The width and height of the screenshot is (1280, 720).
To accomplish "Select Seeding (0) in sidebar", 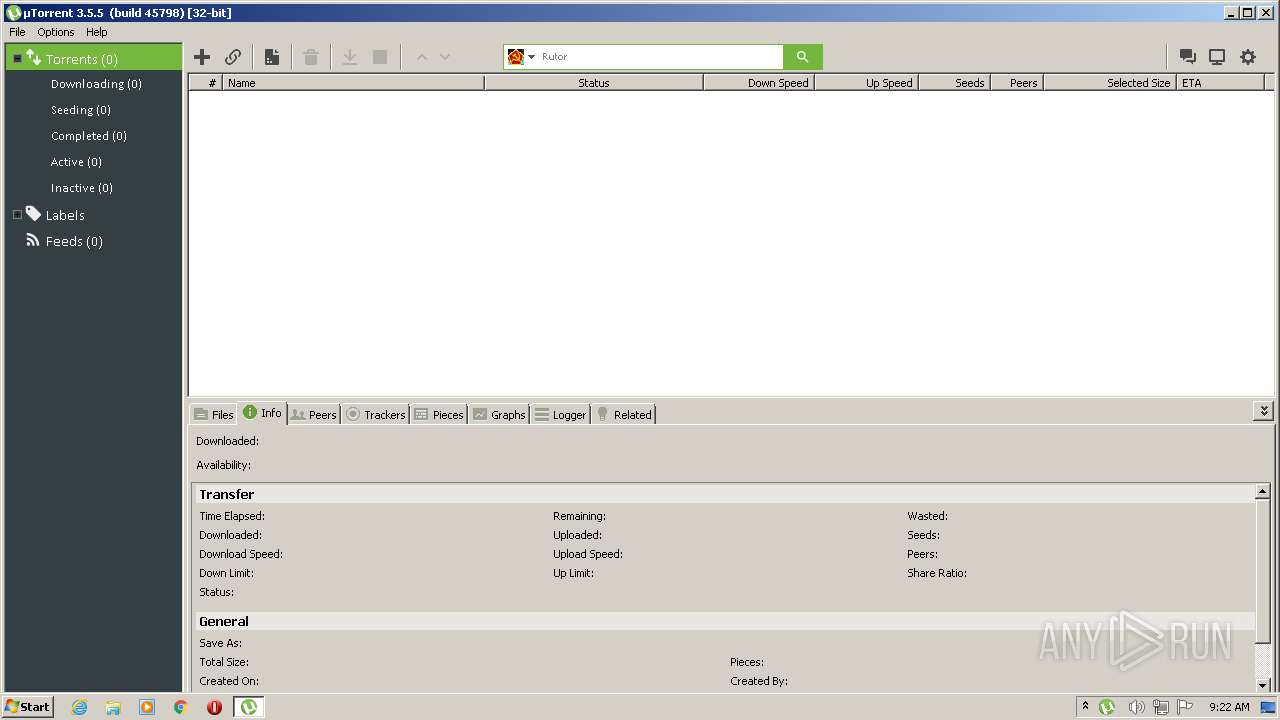I will point(81,110).
